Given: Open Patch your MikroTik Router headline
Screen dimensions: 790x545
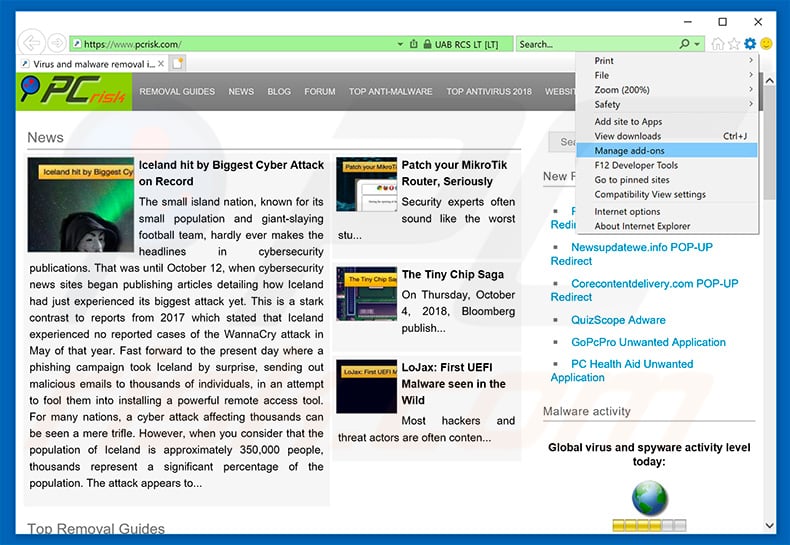Looking at the screenshot, I should pos(454,173).
